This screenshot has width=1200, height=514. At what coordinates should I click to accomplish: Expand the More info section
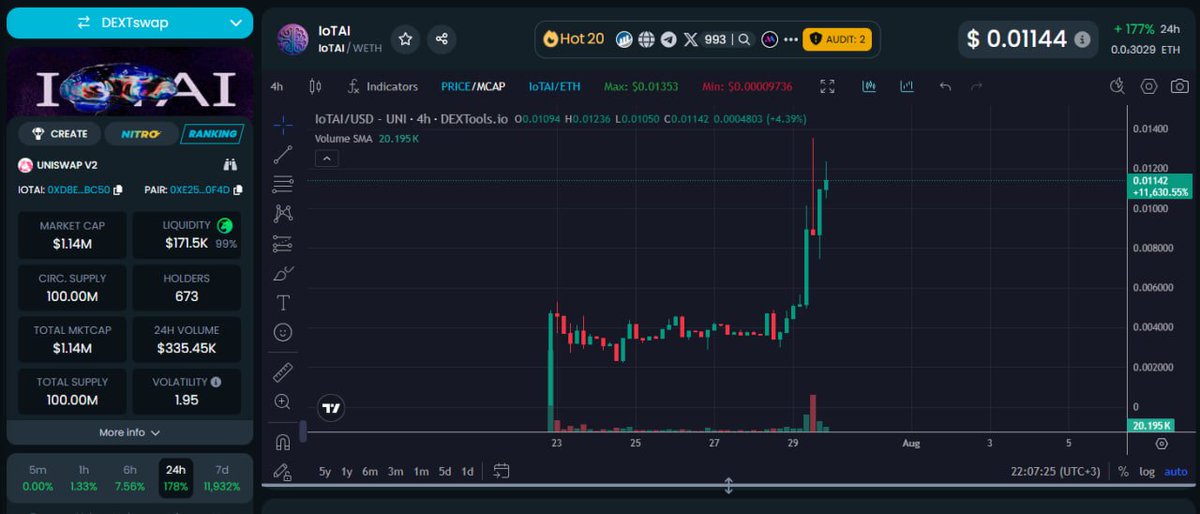coord(129,432)
